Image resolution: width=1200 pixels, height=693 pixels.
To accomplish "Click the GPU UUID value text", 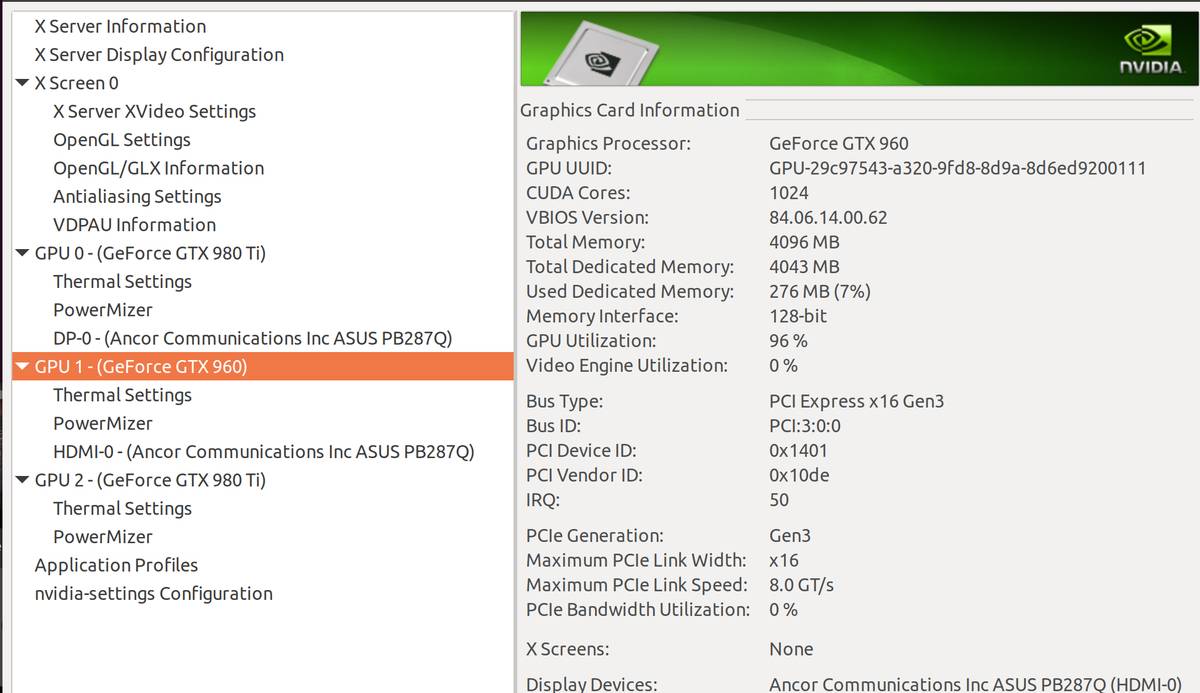I will [957, 168].
